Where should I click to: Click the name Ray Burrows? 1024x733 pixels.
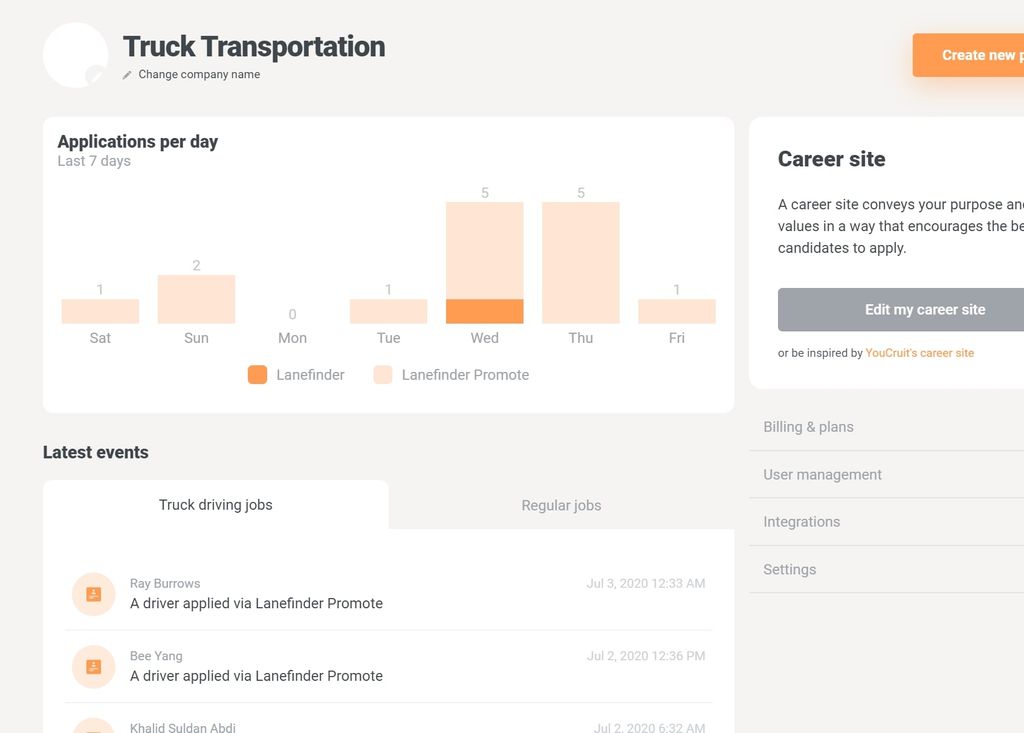pos(165,583)
